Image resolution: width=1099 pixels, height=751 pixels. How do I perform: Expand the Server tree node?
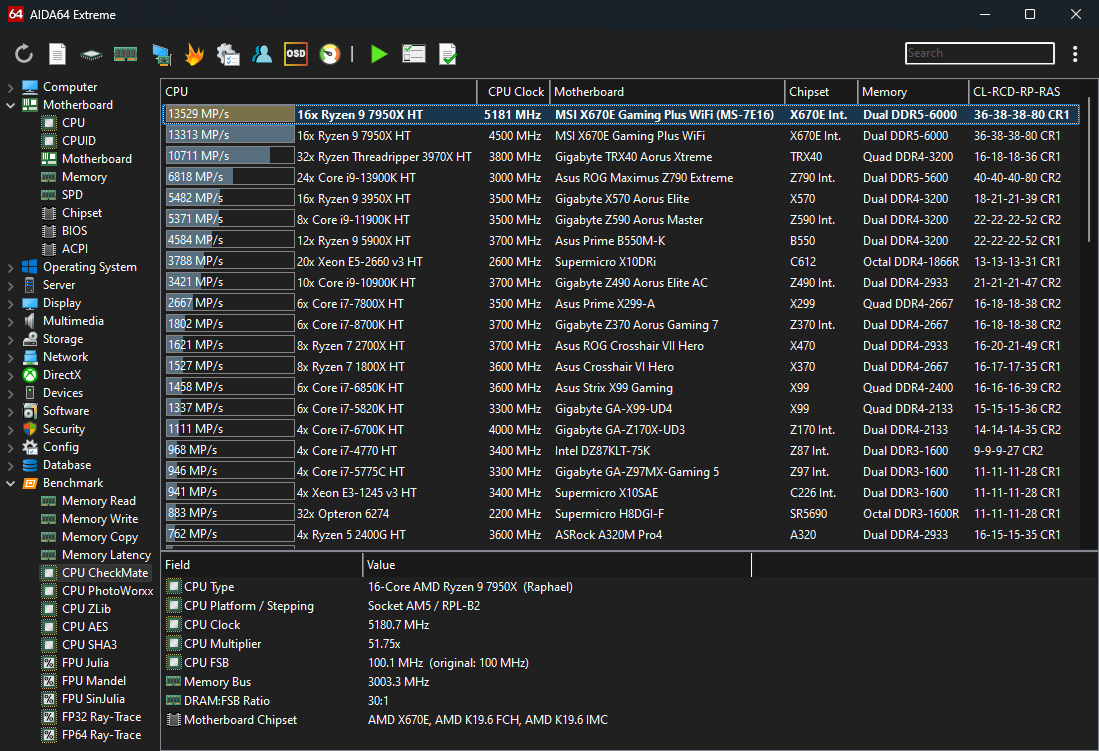[x=11, y=285]
